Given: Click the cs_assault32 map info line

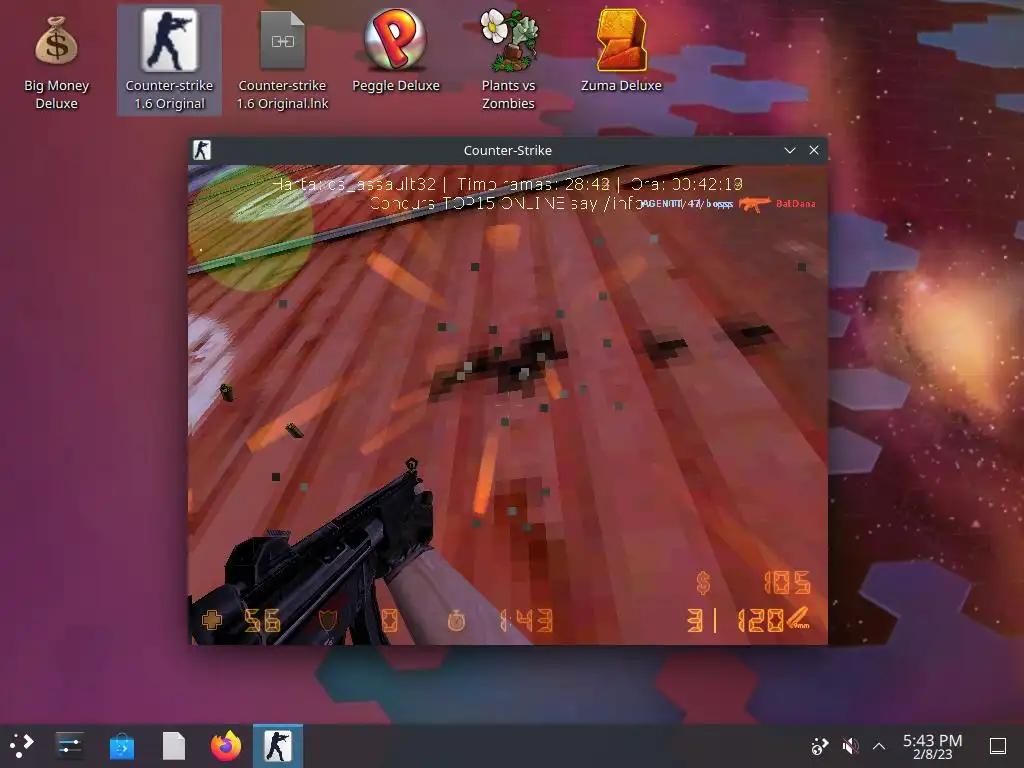Looking at the screenshot, I should click(x=507, y=184).
